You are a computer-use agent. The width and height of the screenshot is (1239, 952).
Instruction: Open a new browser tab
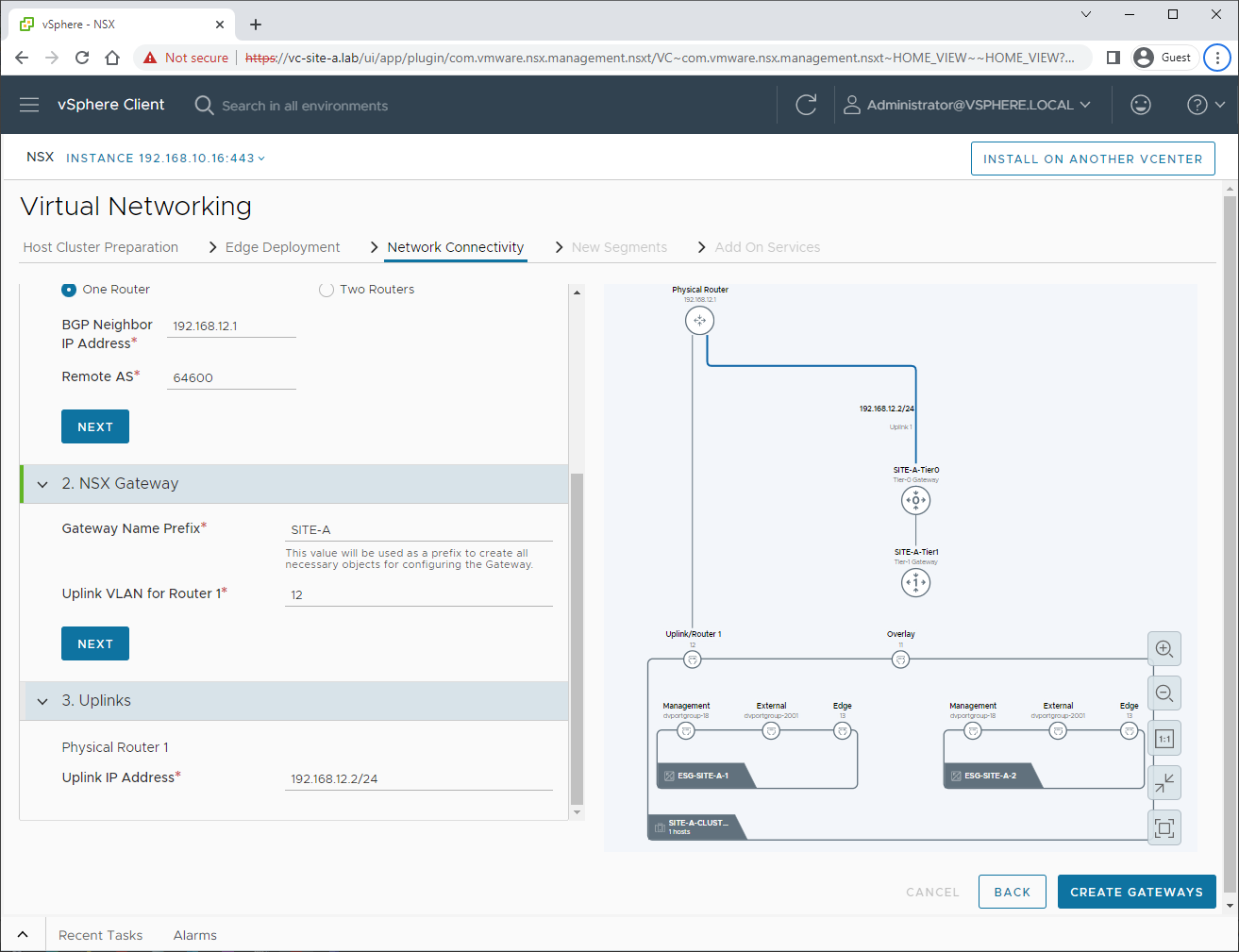(x=256, y=25)
